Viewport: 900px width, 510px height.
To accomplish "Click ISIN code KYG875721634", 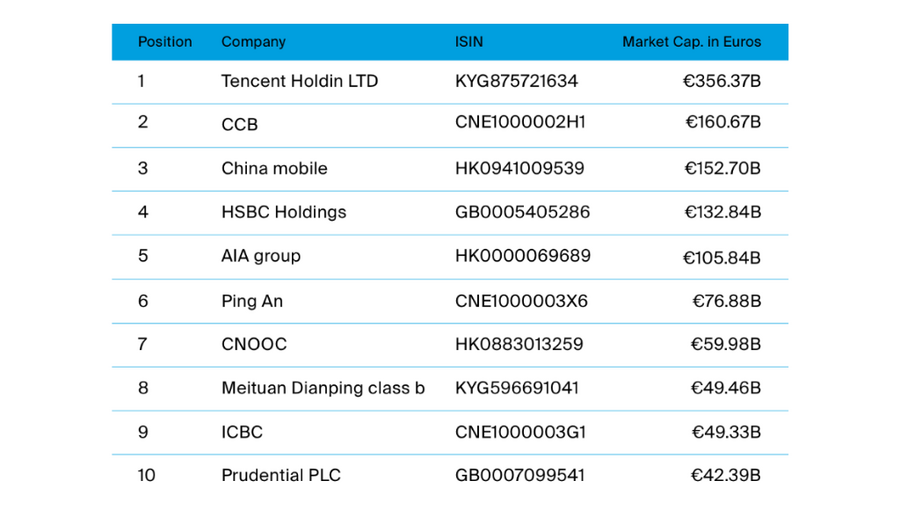I will 516,81.
